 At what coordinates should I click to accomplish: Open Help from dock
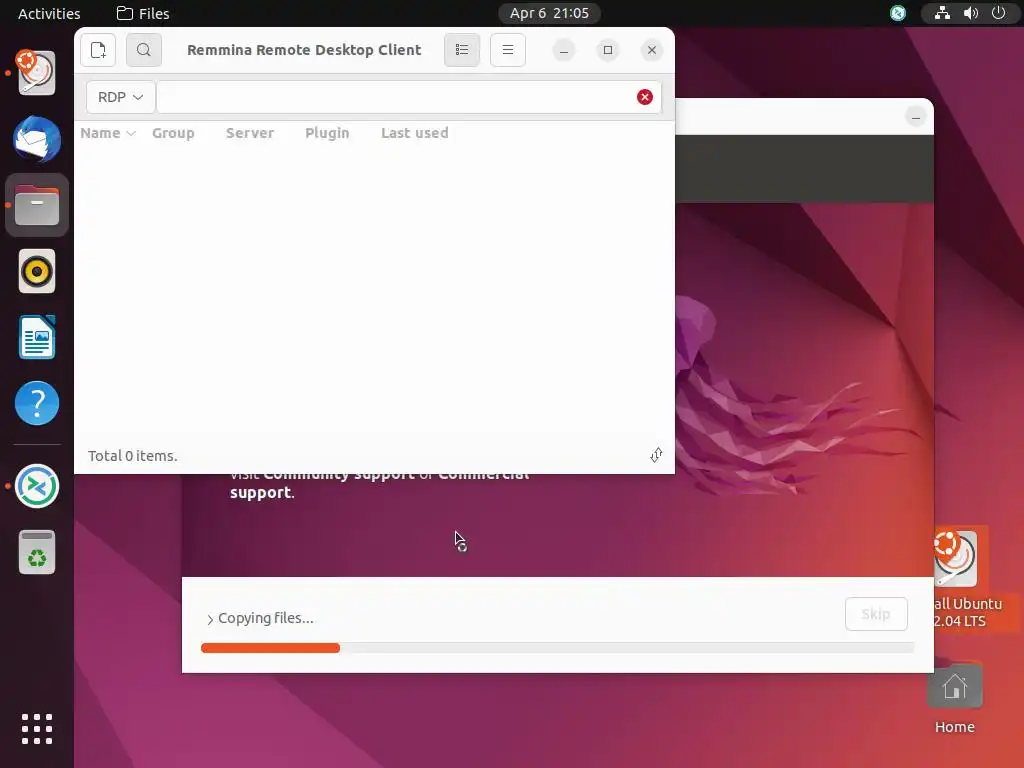(37, 403)
